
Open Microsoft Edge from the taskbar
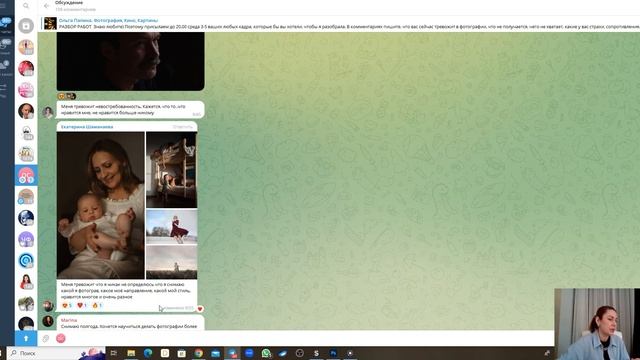pos(148,353)
